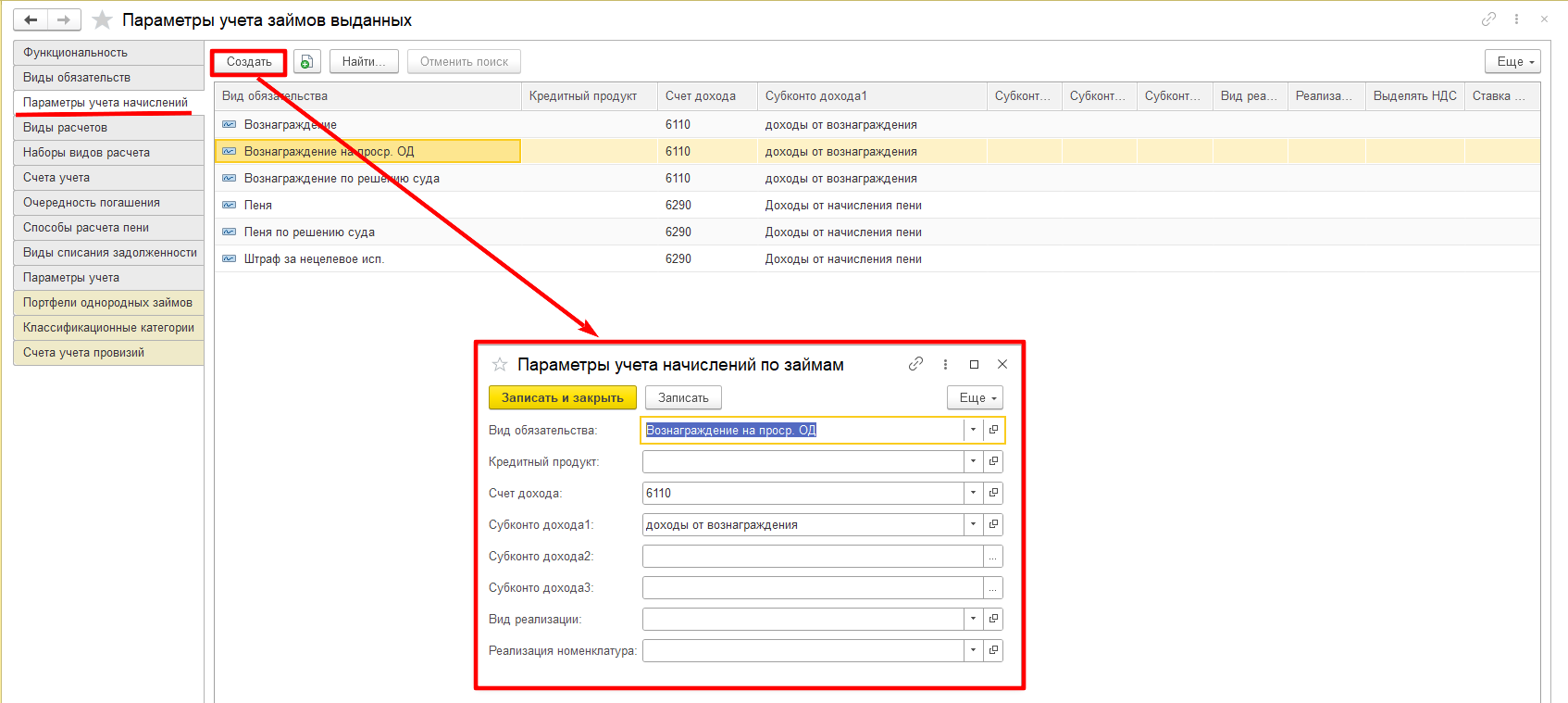Viewport: 1568px width, 703px height.
Task: Select row Пеня по решению суда
Action: (x=877, y=232)
